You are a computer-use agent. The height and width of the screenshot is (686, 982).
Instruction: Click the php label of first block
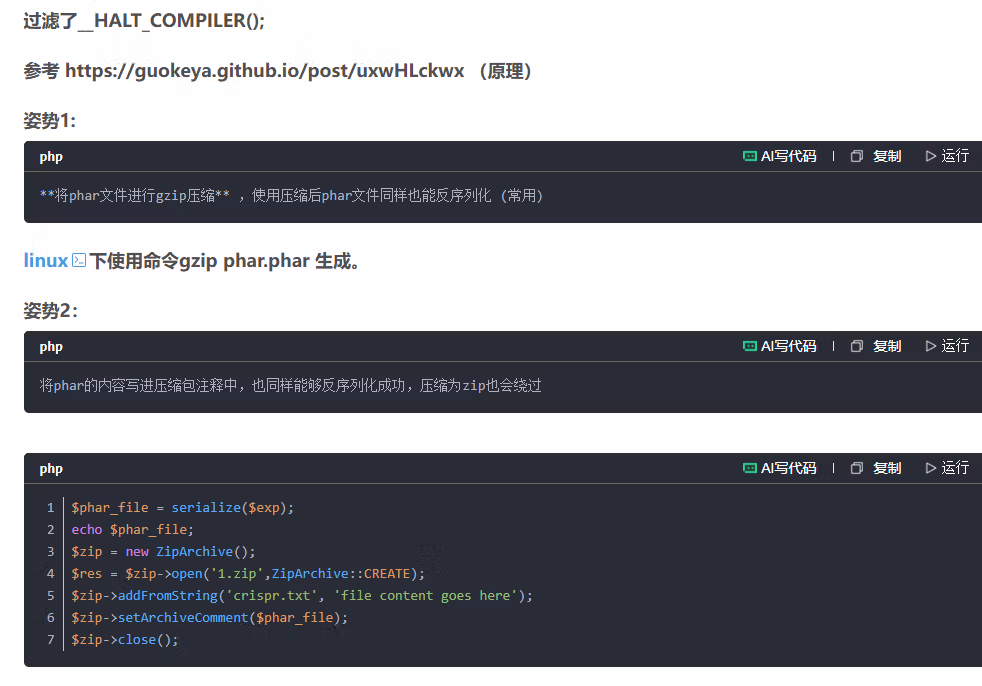click(x=51, y=157)
